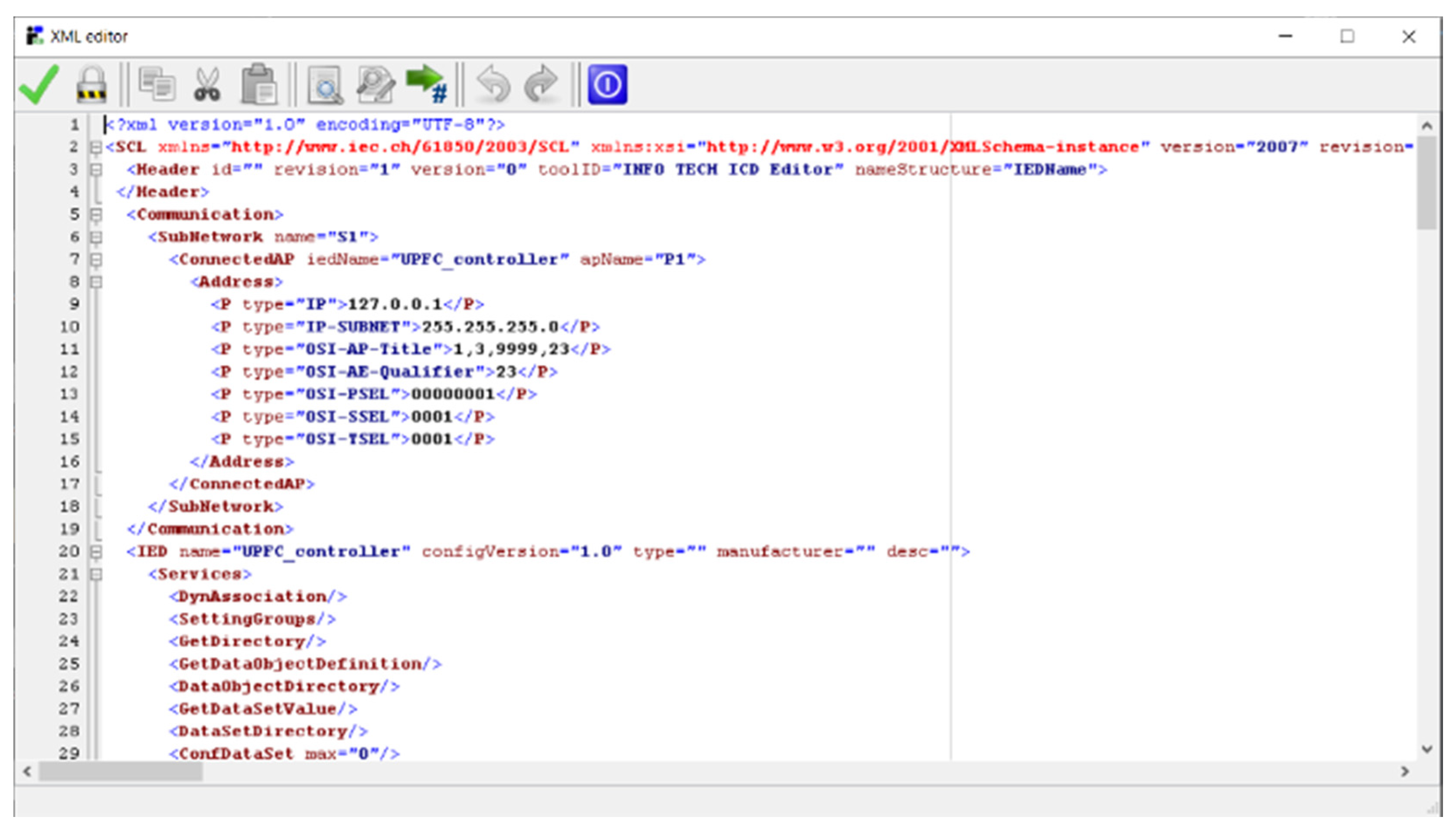Toggle the padlock read-only icon
This screenshot has height=833, width=1456.
pyautogui.click(x=91, y=85)
